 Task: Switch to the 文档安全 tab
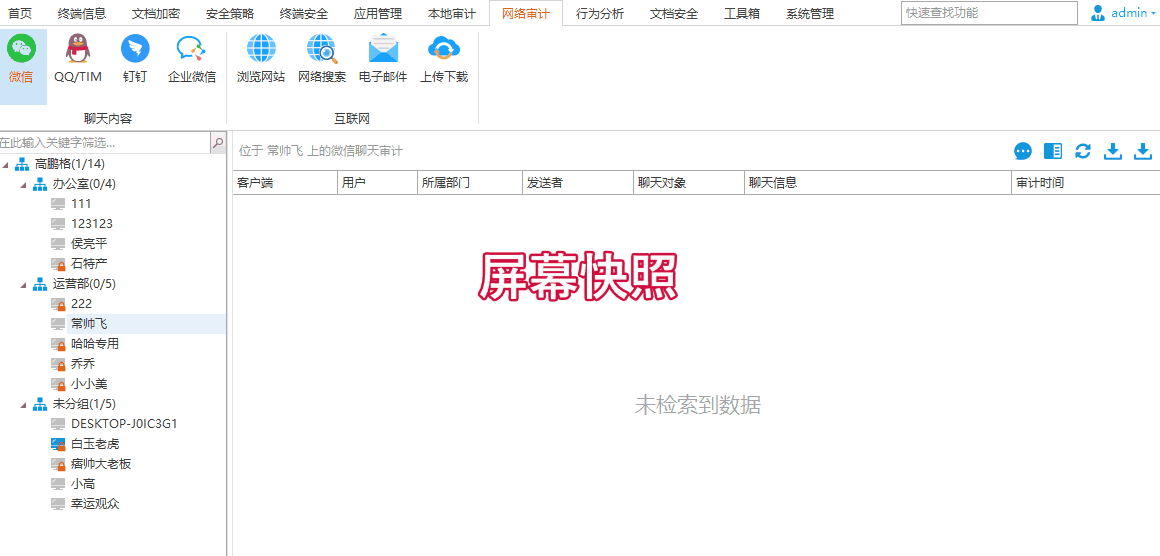(673, 14)
